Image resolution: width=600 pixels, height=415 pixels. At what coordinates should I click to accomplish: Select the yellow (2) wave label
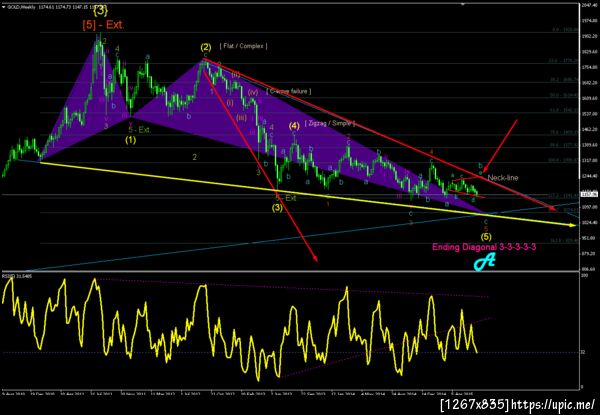tap(205, 47)
